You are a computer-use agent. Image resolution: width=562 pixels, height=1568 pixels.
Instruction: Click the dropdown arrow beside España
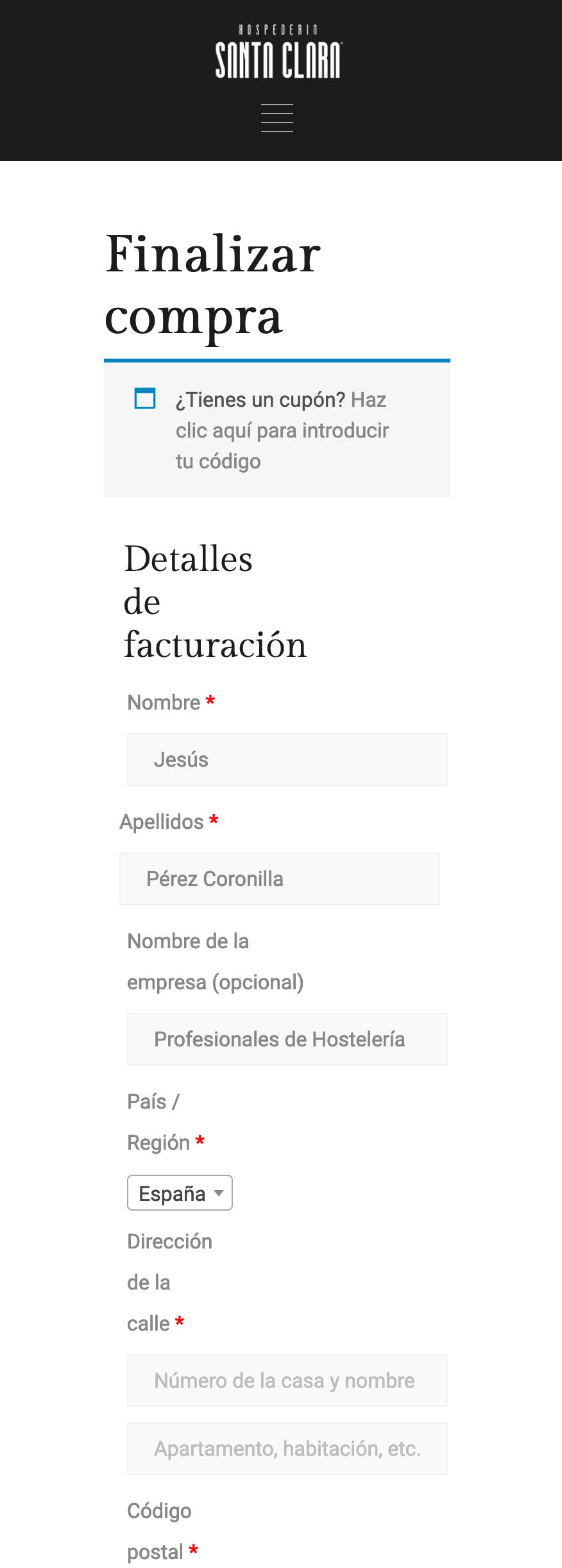coord(219,1193)
